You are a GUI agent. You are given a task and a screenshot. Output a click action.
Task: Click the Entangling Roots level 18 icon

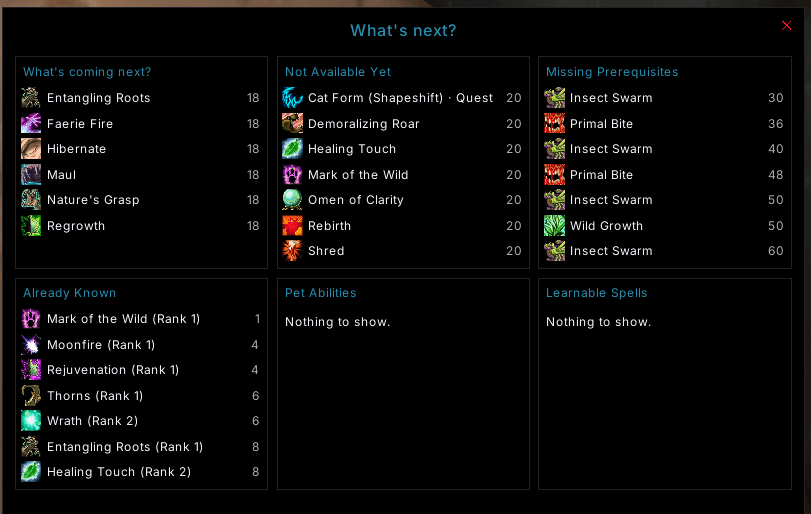click(x=31, y=98)
